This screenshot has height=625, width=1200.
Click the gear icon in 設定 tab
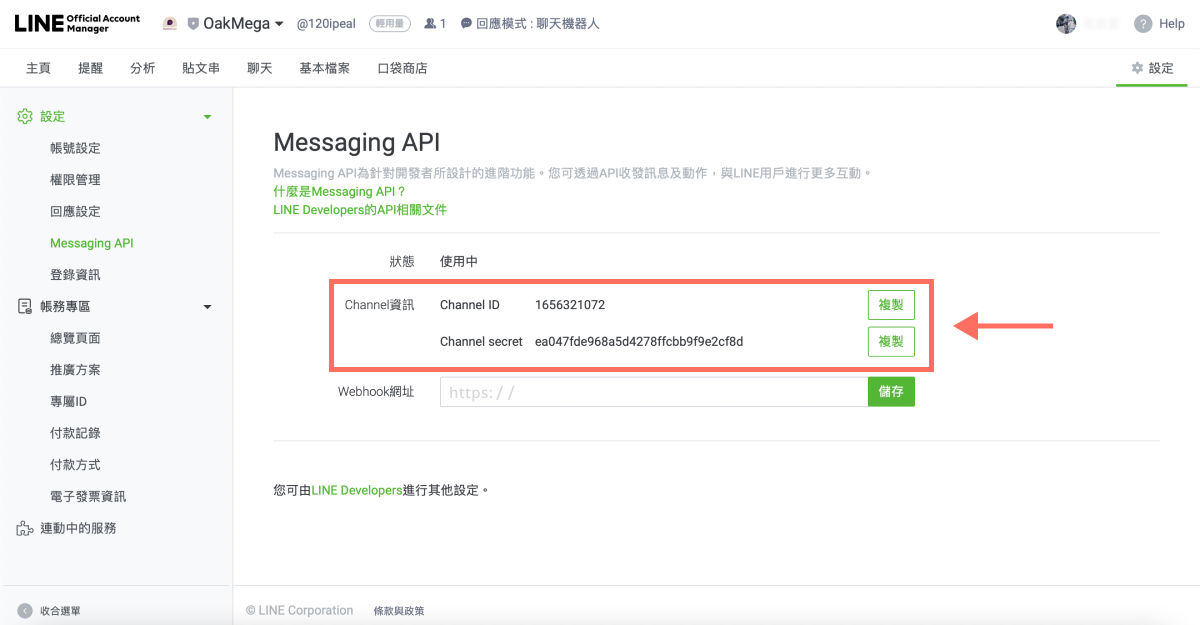pos(1137,68)
